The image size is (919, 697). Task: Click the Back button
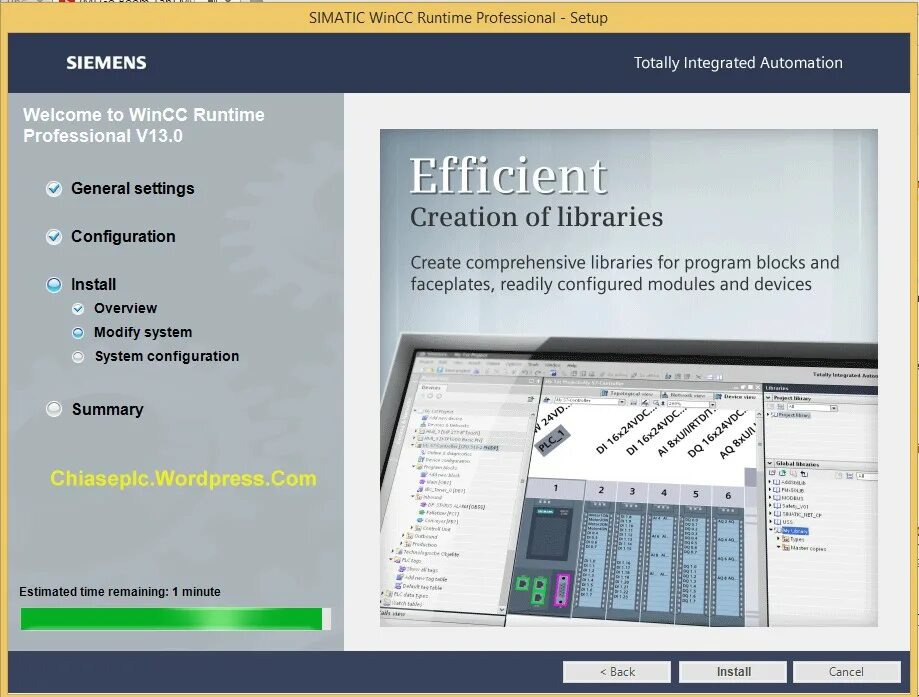617,672
